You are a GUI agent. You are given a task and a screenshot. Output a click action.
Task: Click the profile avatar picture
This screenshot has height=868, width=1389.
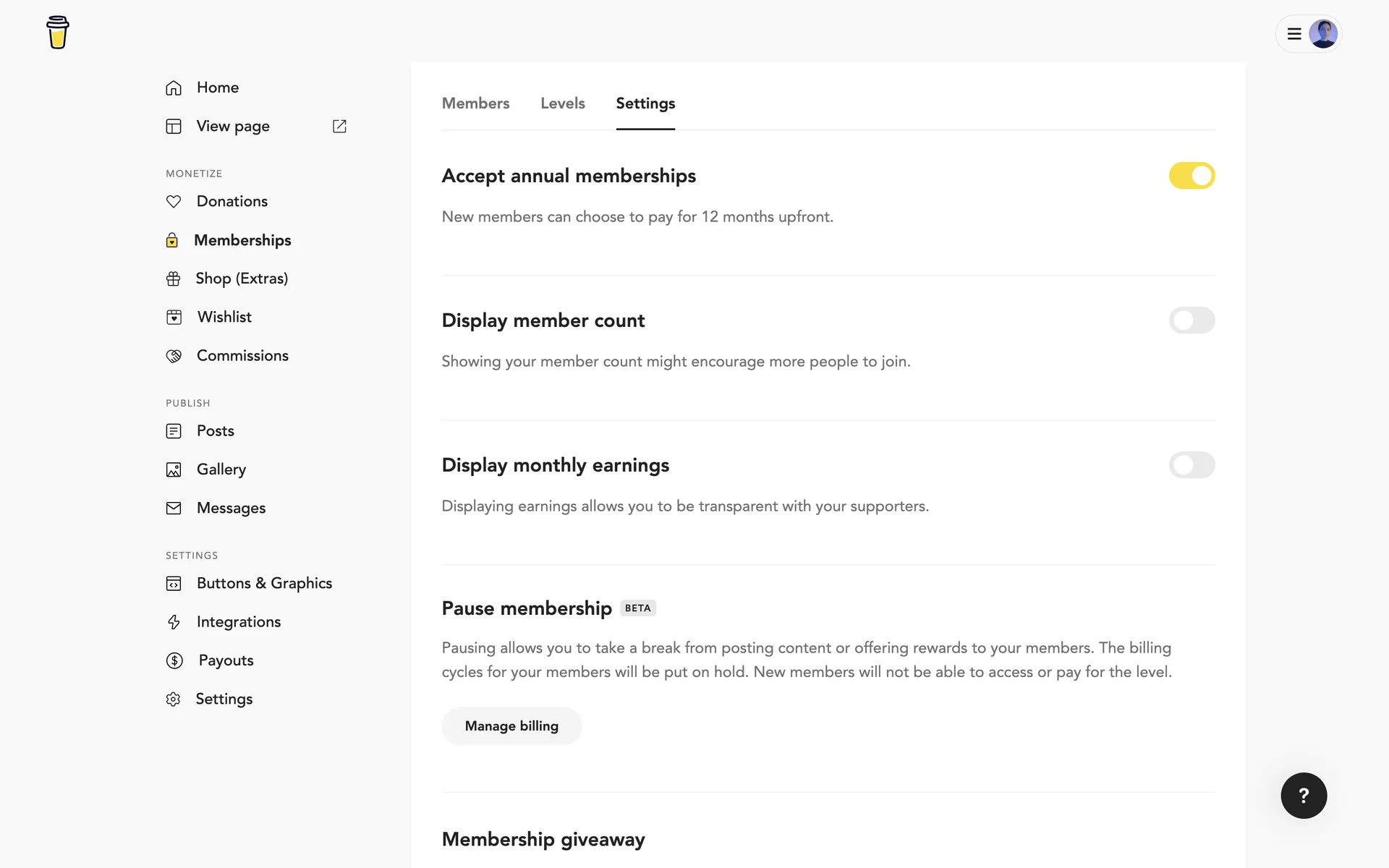(x=1323, y=34)
